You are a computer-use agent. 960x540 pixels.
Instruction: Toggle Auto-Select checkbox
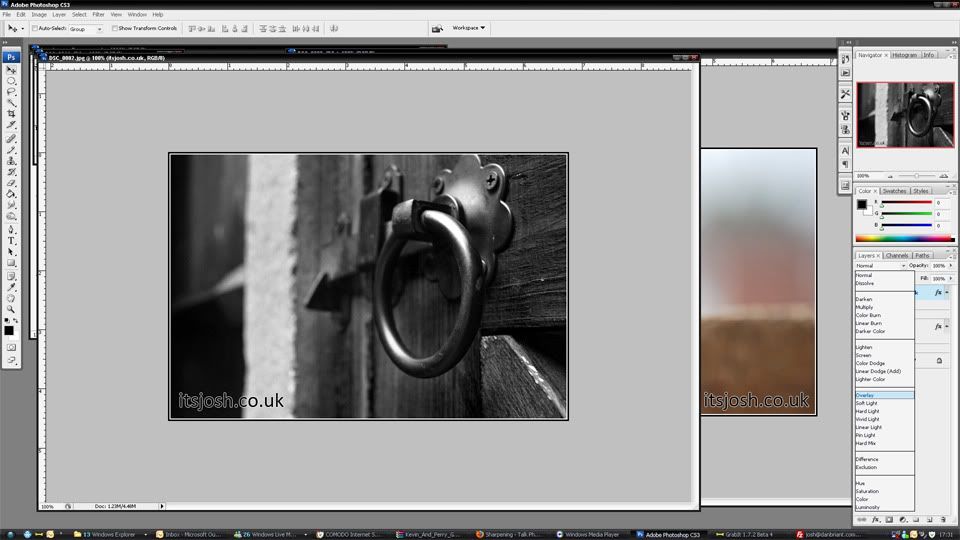coord(35,28)
